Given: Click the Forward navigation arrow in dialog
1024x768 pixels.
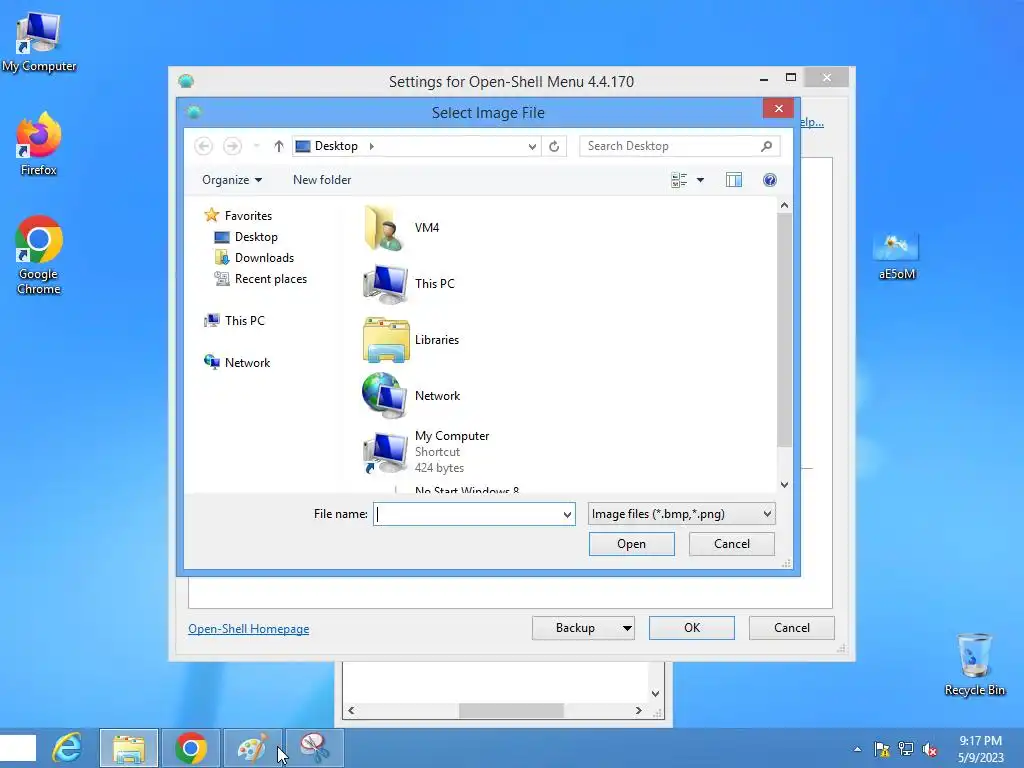Looking at the screenshot, I should (232, 146).
